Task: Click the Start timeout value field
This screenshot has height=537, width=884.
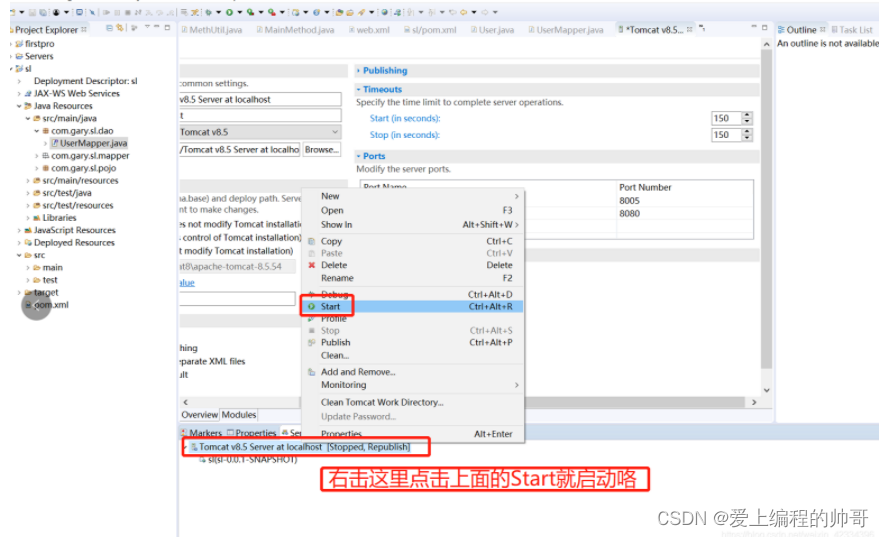Action: pos(726,118)
